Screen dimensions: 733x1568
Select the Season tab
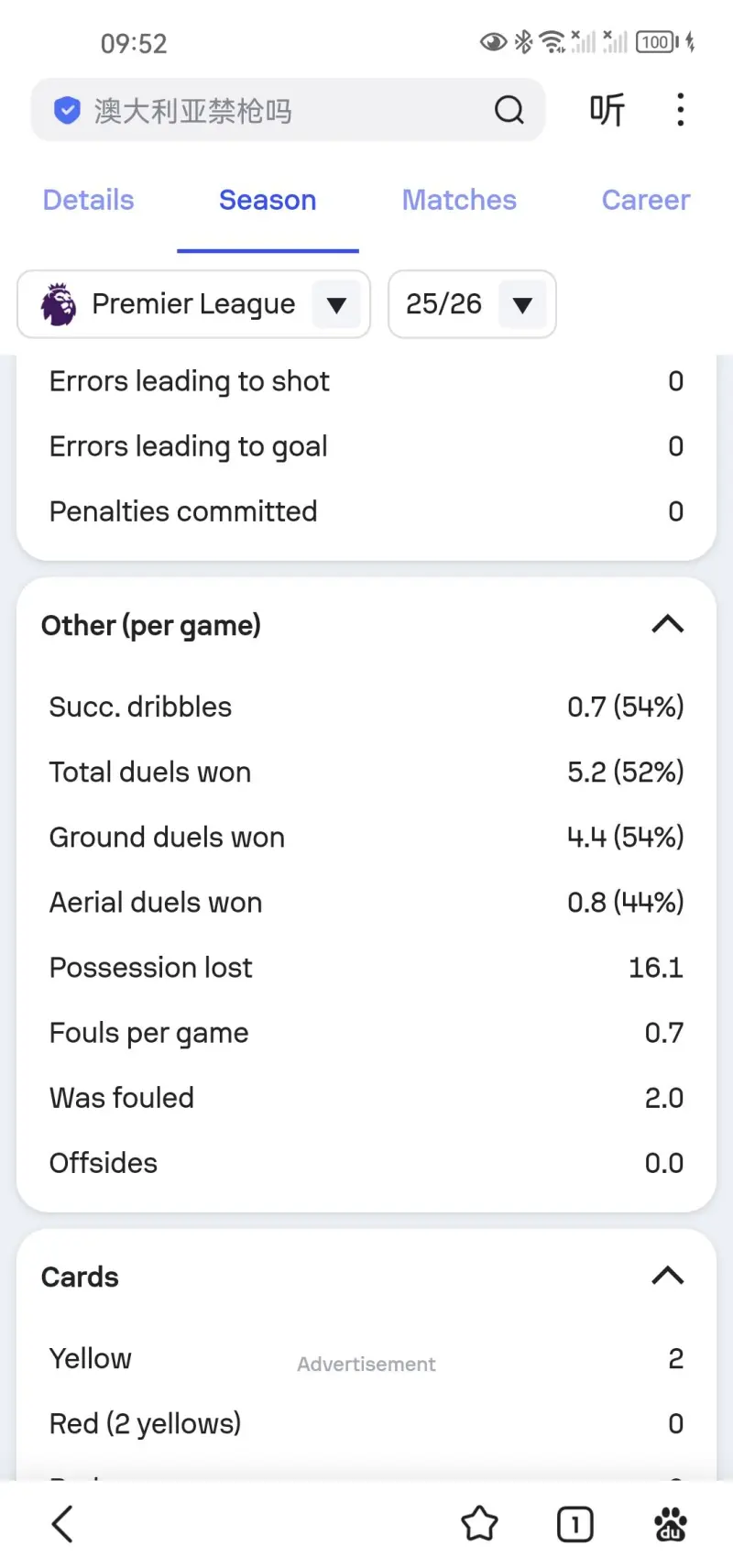(x=268, y=200)
